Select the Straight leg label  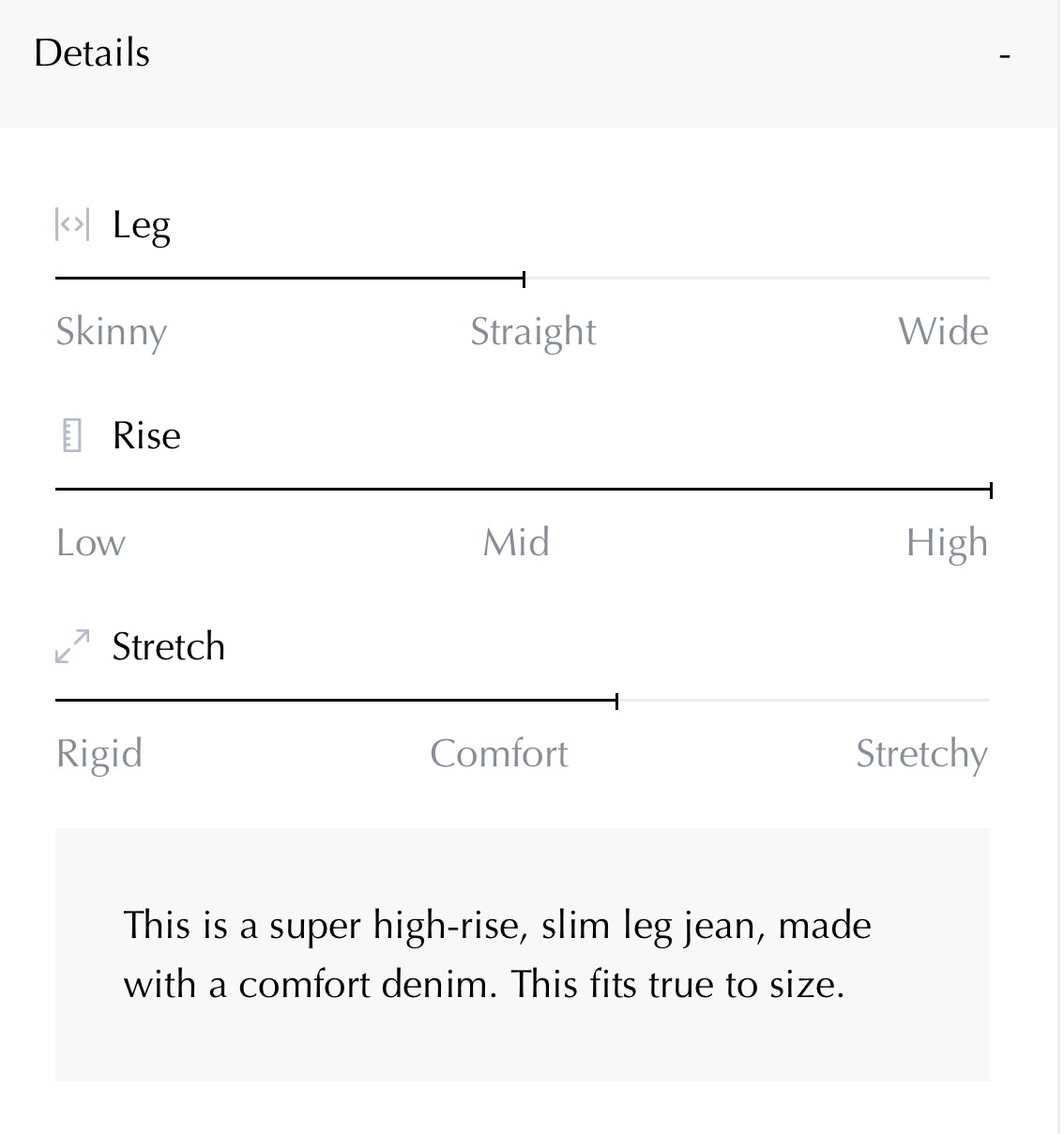[533, 332]
